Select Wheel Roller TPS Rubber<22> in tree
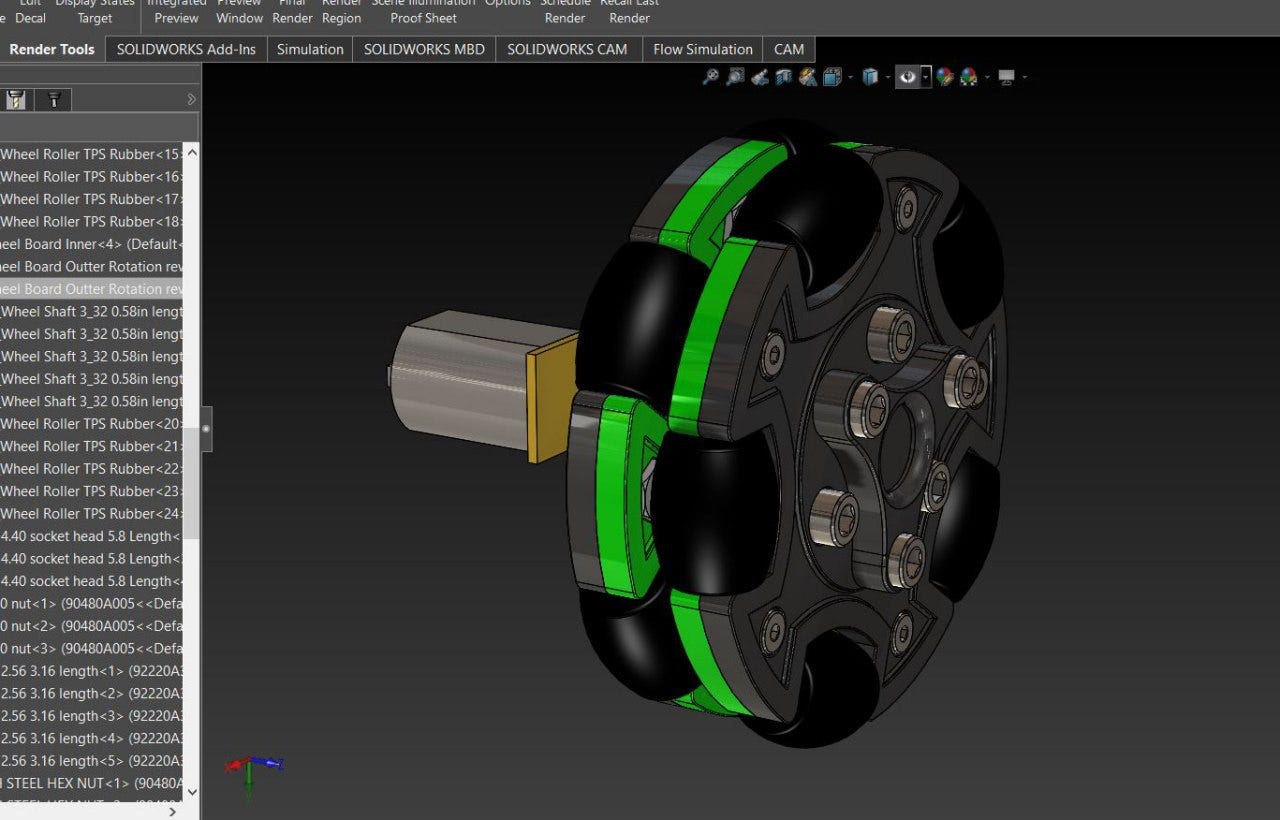This screenshot has width=1280, height=820. click(x=92, y=469)
